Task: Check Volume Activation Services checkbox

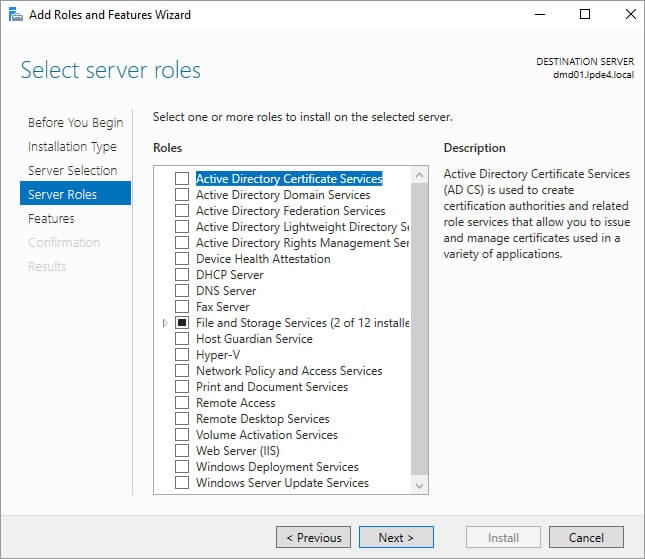Action: click(x=182, y=435)
